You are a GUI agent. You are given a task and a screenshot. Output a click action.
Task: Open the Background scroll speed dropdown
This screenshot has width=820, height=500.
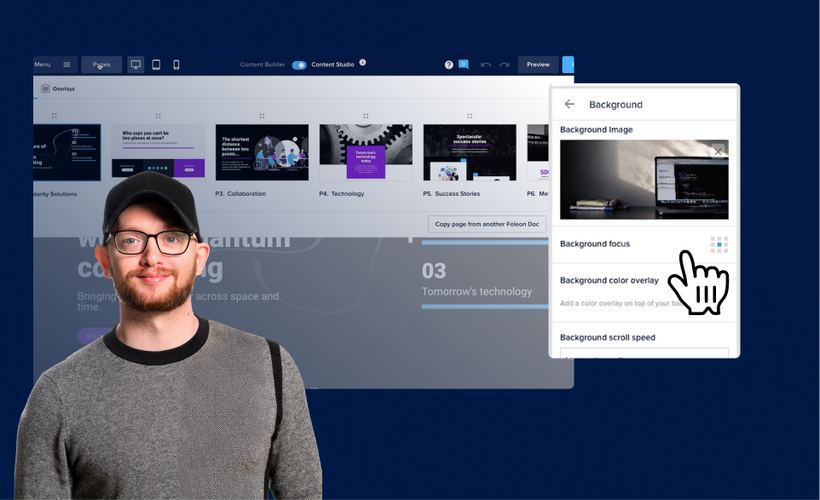[x=644, y=352]
